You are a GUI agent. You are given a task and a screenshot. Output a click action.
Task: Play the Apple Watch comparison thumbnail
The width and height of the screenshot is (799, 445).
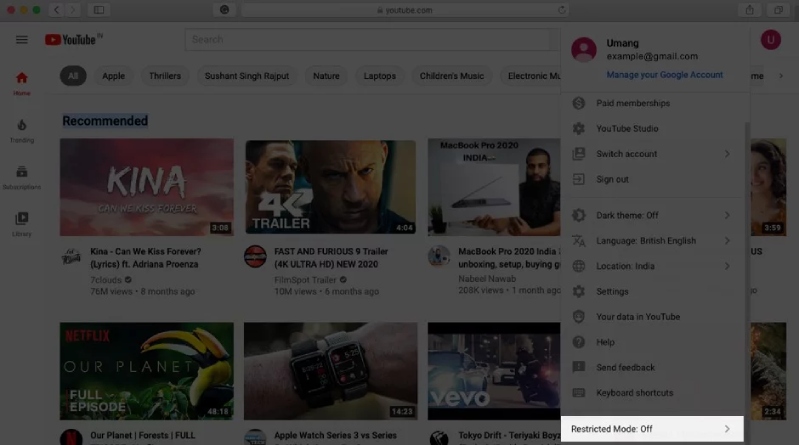(x=331, y=371)
